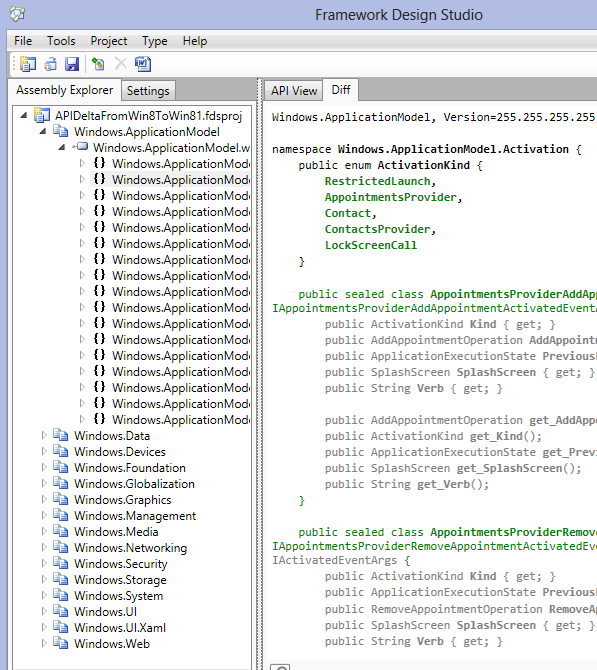Click the Windows.Data assembly icon
597x670 pixels.
tap(61, 435)
